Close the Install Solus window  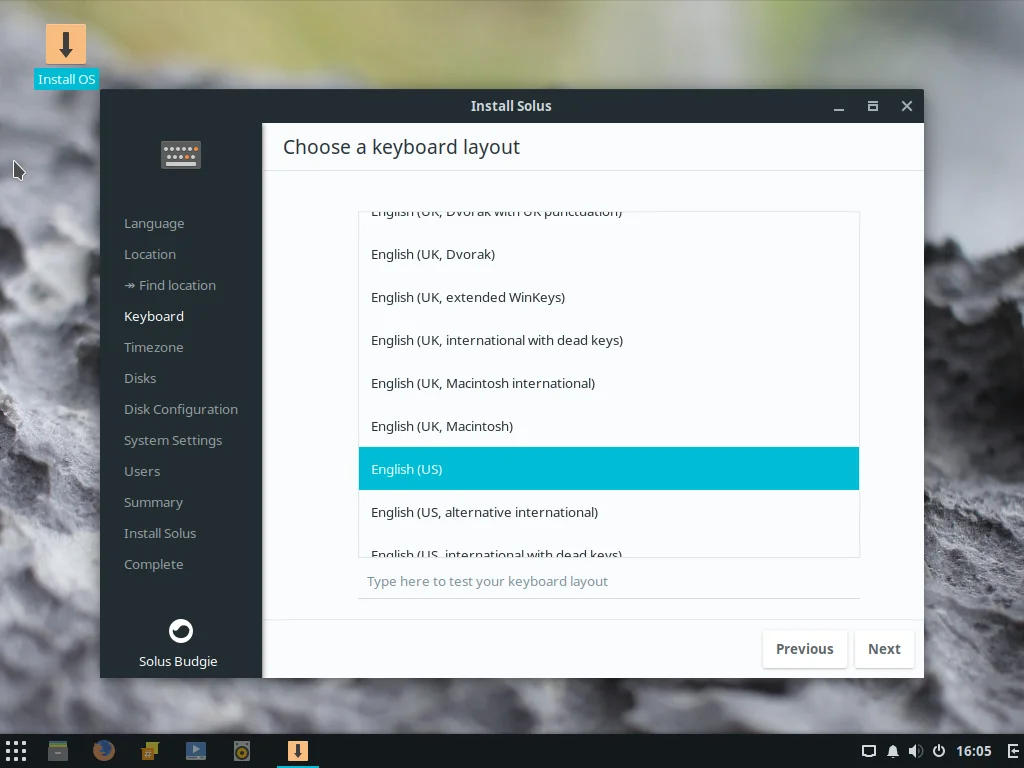[x=907, y=106]
